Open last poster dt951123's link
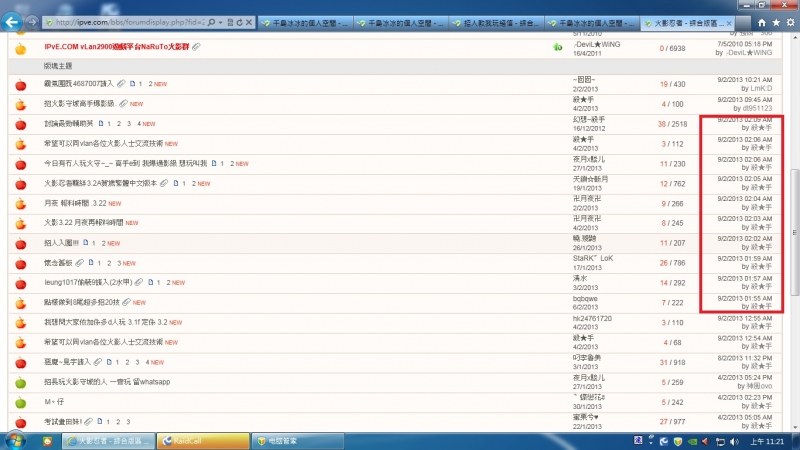 pos(757,108)
